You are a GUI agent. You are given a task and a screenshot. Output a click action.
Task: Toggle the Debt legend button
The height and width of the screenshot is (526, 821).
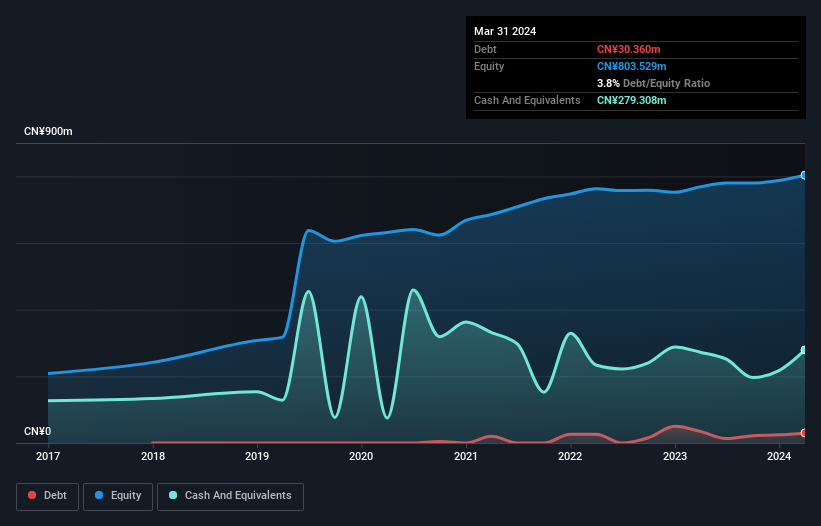(47, 496)
